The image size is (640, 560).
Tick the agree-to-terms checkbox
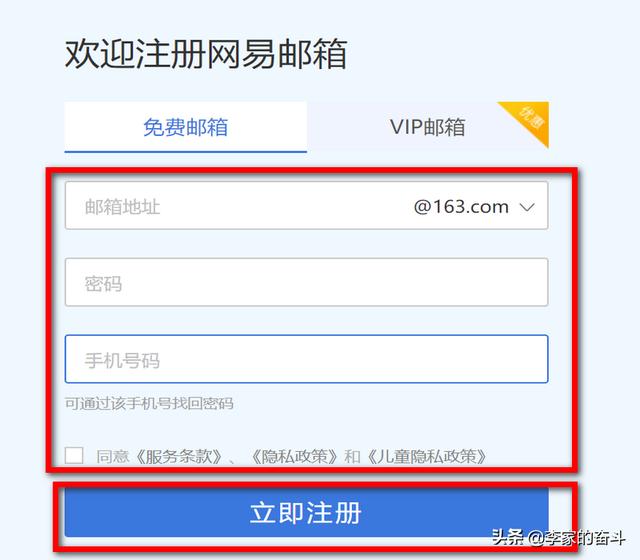[x=74, y=455]
